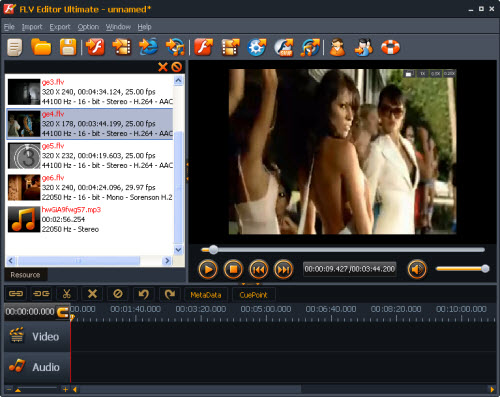Mute audio with the speaker button
The height and width of the screenshot is (397, 500).
417,269
